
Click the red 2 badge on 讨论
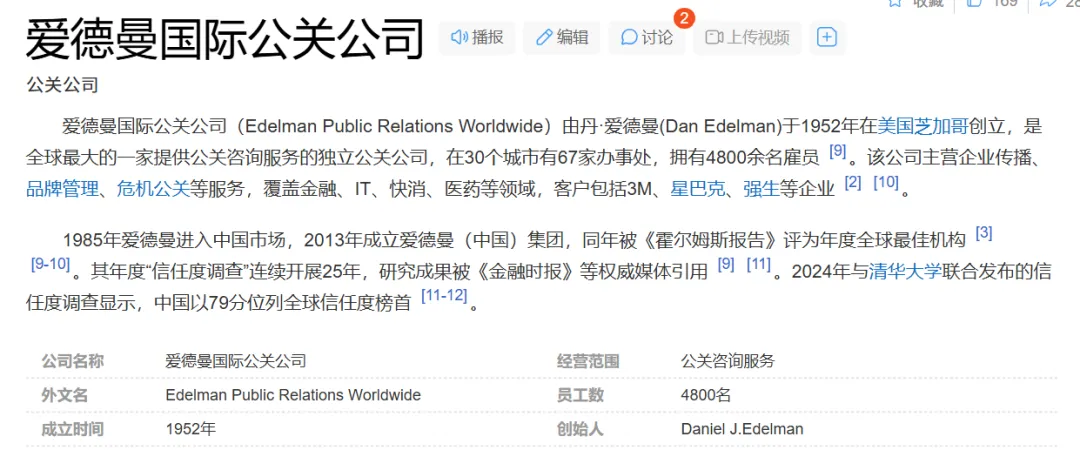pos(683,18)
